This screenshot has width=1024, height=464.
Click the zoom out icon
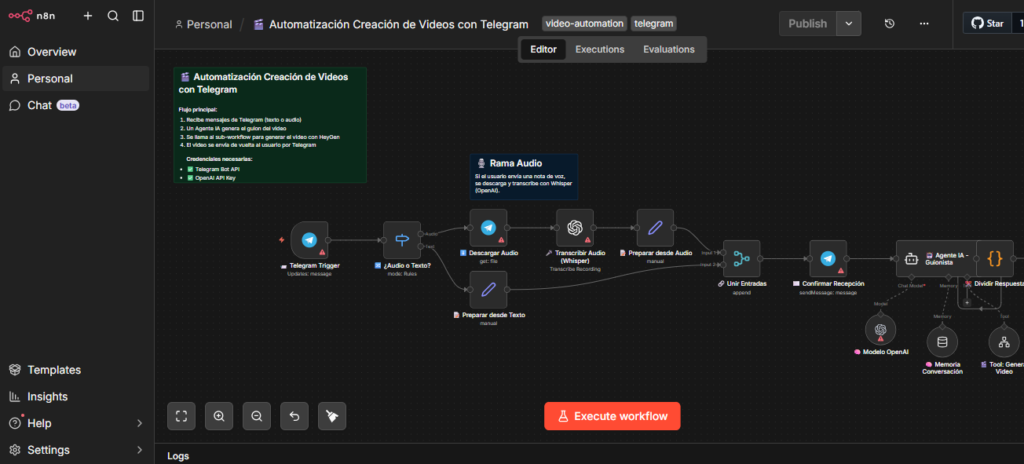(x=257, y=416)
